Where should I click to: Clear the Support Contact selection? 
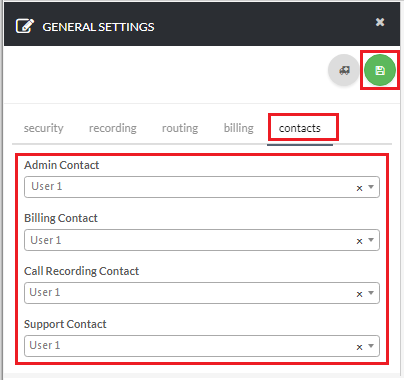click(x=359, y=347)
